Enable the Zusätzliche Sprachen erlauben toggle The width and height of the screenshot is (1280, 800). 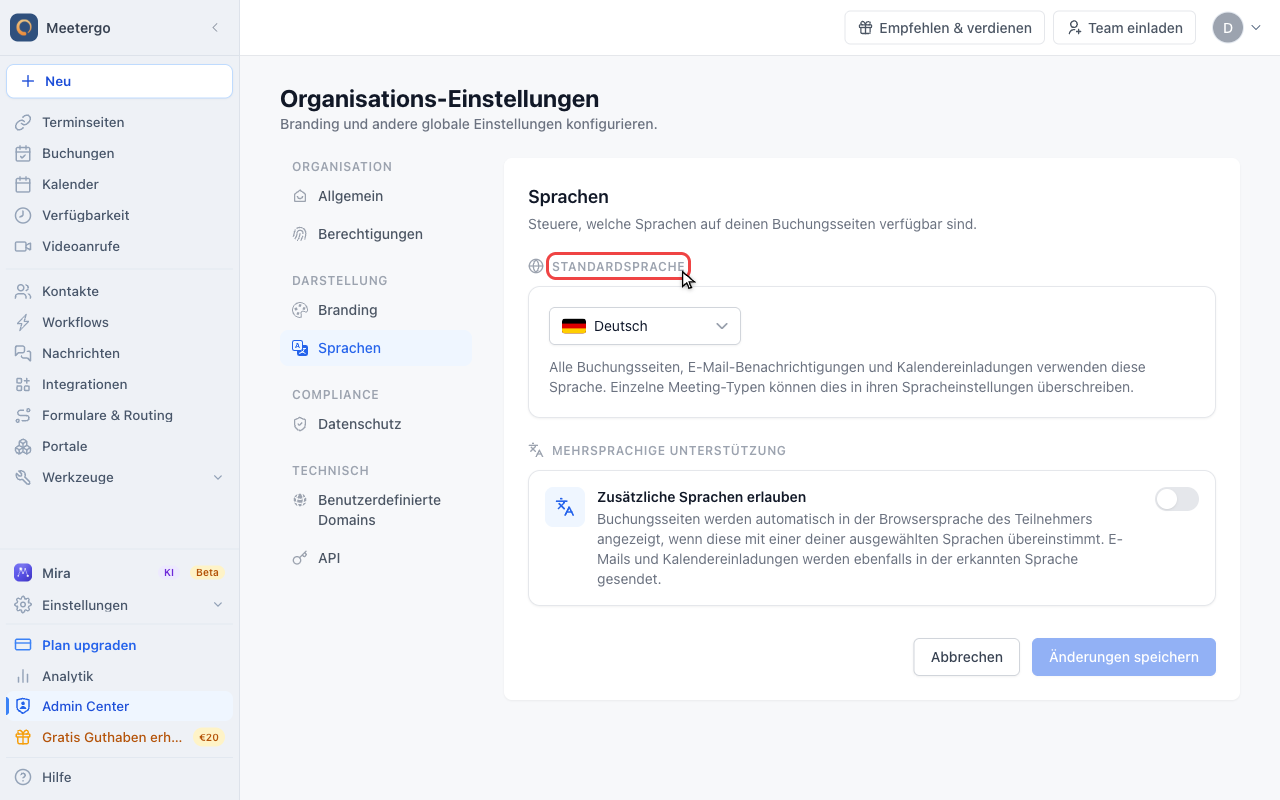pos(1177,499)
